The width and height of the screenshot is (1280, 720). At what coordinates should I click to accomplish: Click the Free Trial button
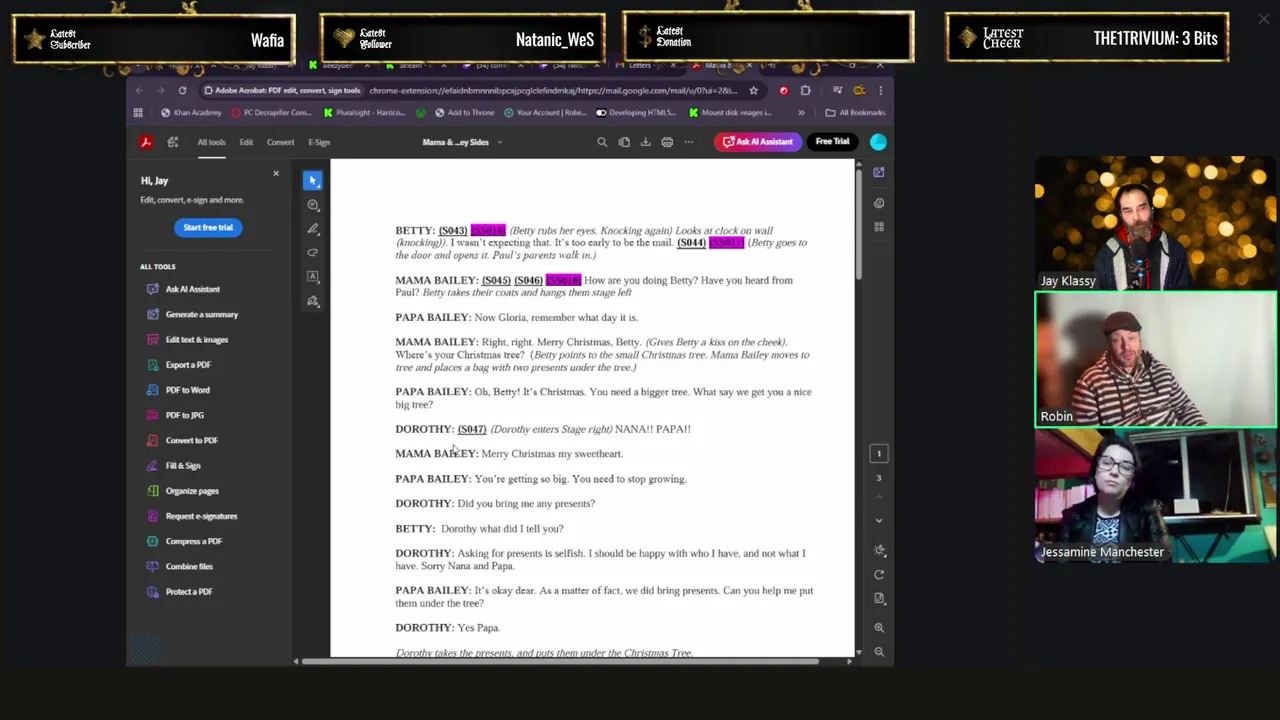click(832, 142)
